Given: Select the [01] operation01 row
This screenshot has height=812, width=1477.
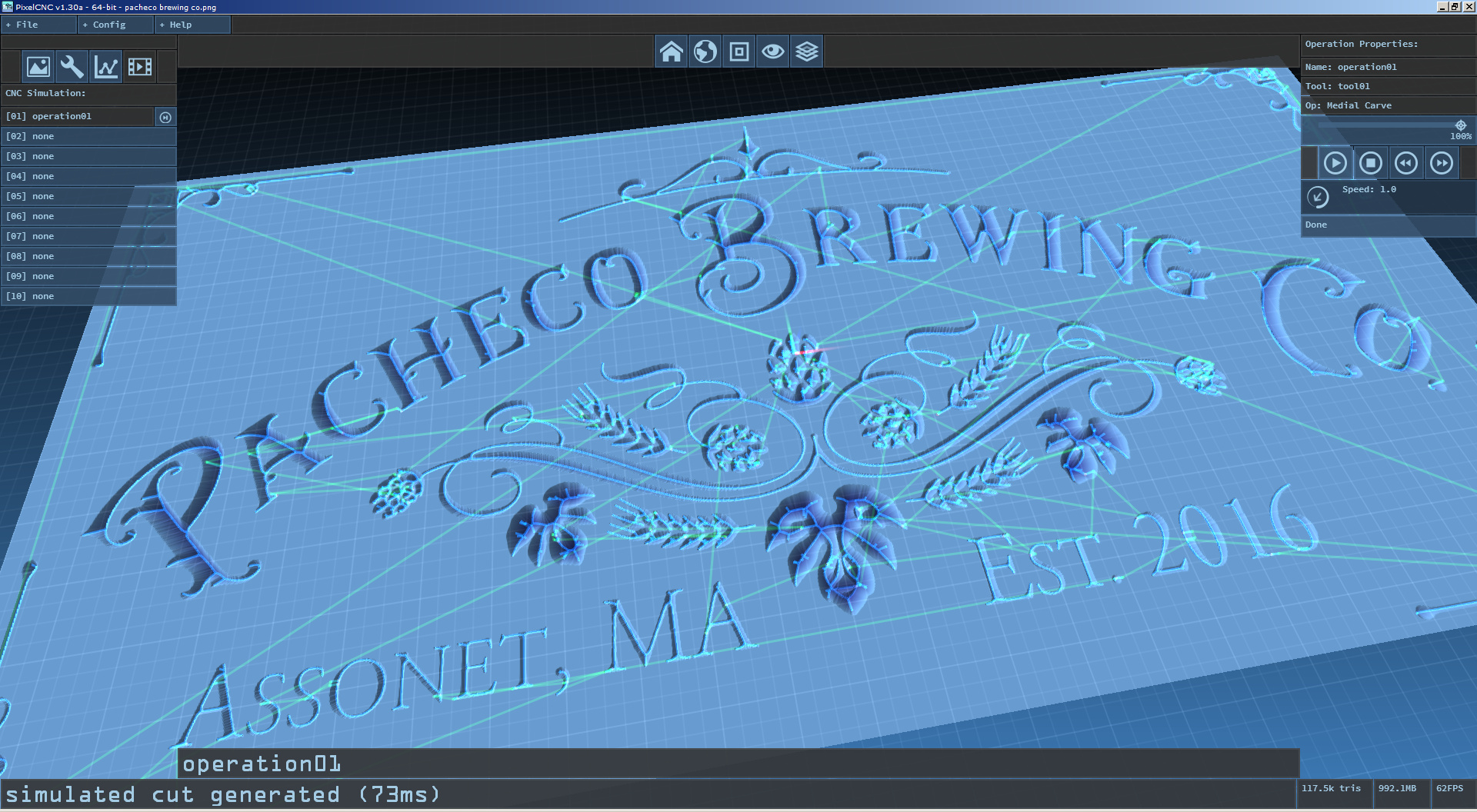Looking at the screenshot, I should point(78,116).
